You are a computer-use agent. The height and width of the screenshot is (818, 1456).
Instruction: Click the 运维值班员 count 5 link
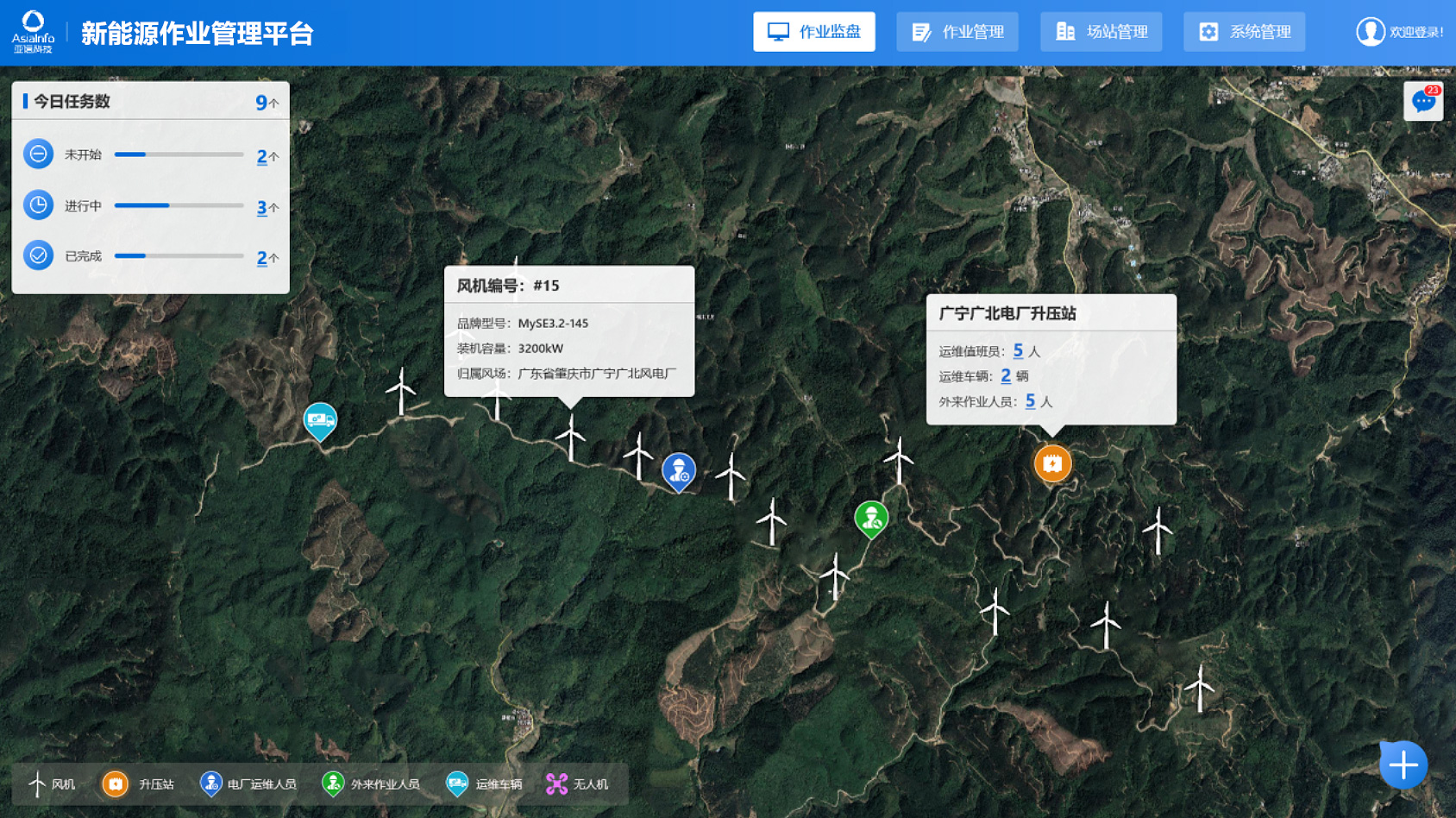pyautogui.click(x=1018, y=350)
